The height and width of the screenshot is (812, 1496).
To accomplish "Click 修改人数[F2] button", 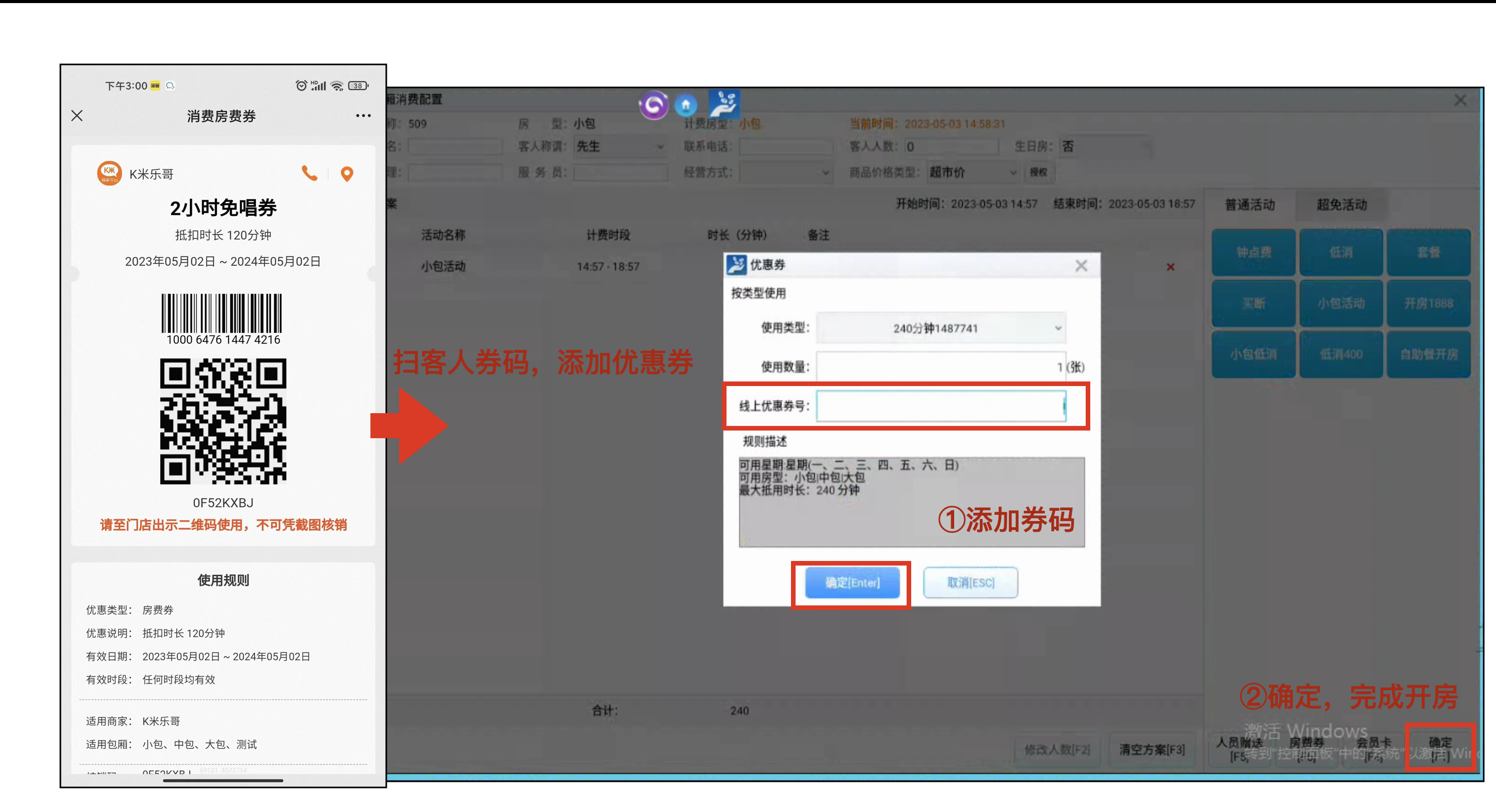I will point(1057,750).
